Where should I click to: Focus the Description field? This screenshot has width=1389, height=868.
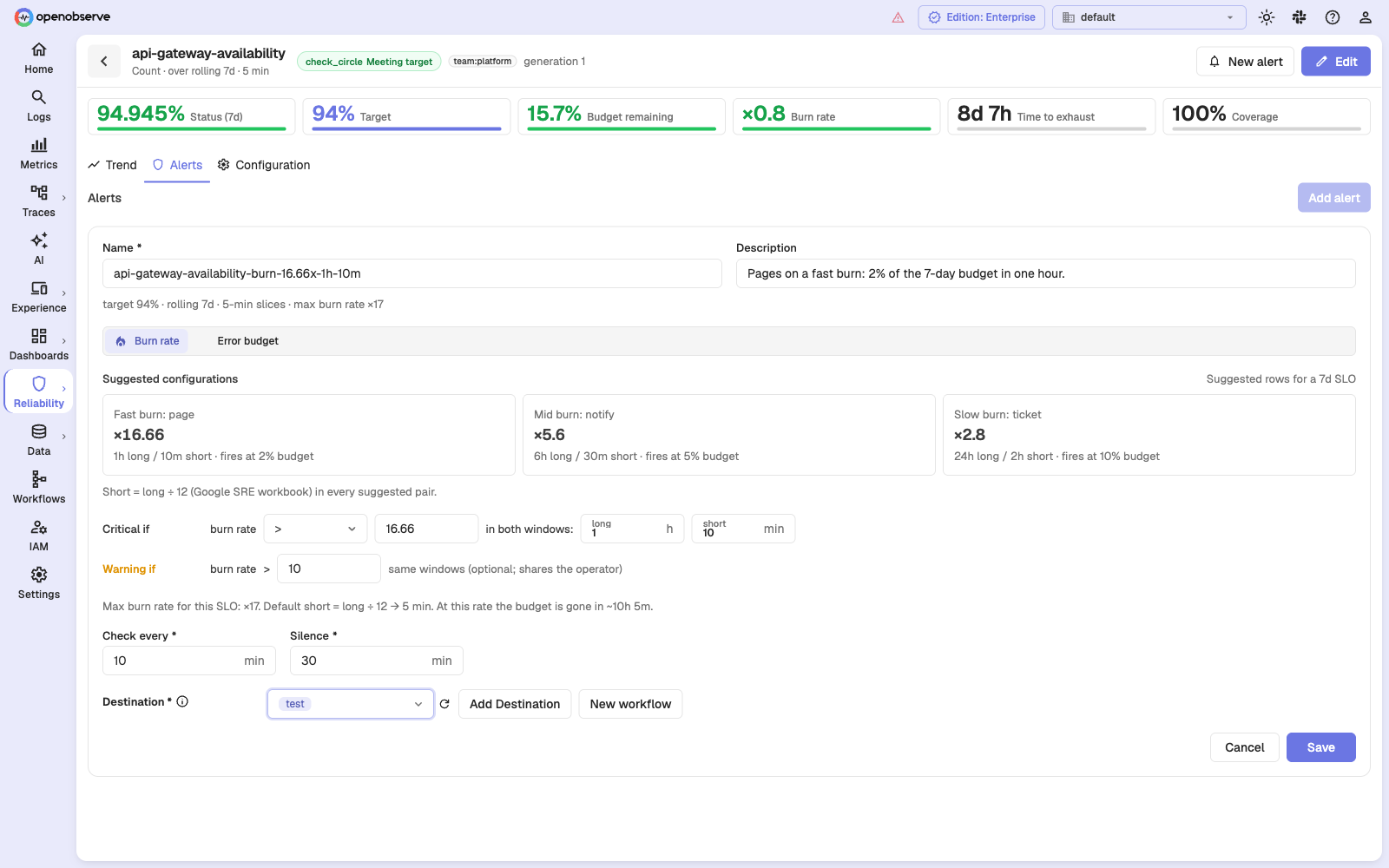click(1046, 273)
